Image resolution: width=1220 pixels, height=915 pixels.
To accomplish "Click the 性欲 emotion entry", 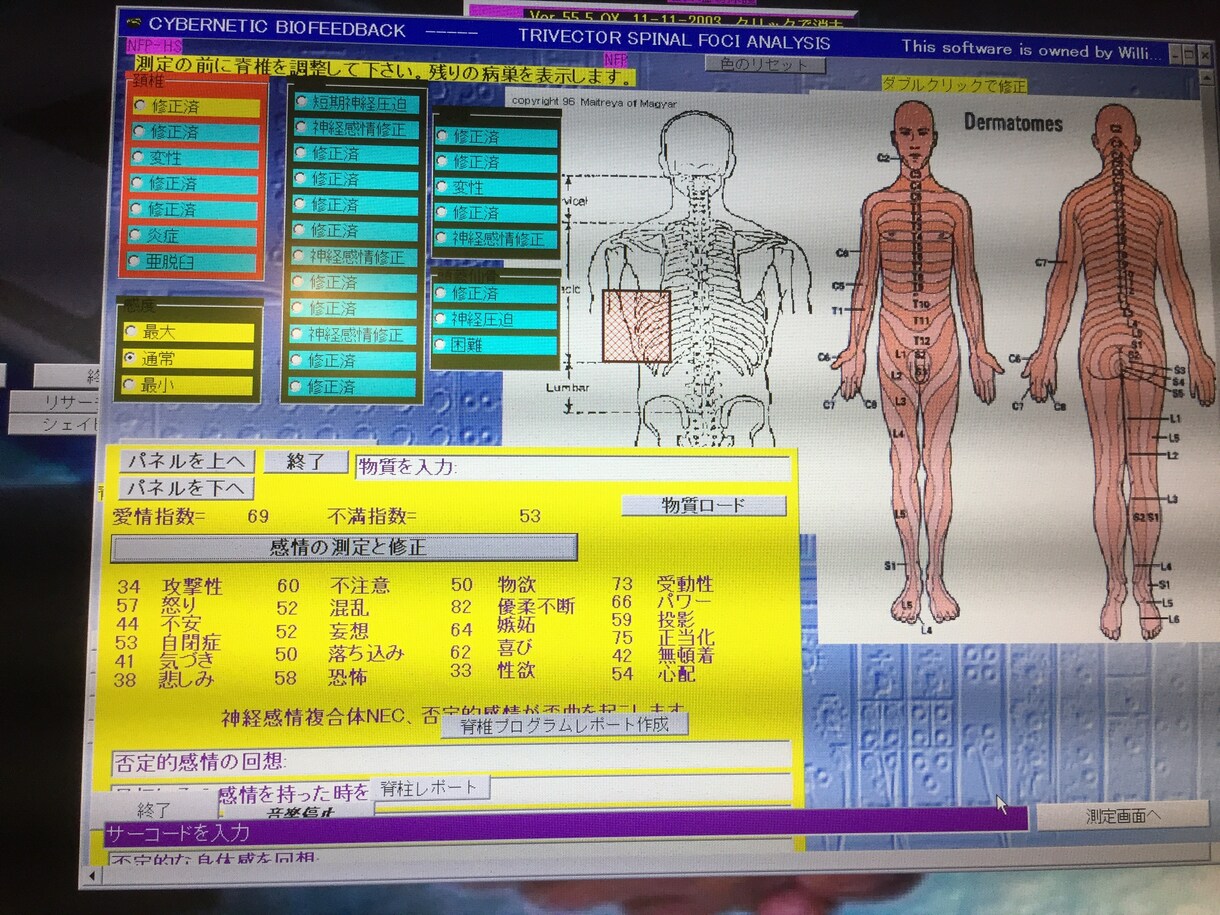I will (517, 670).
